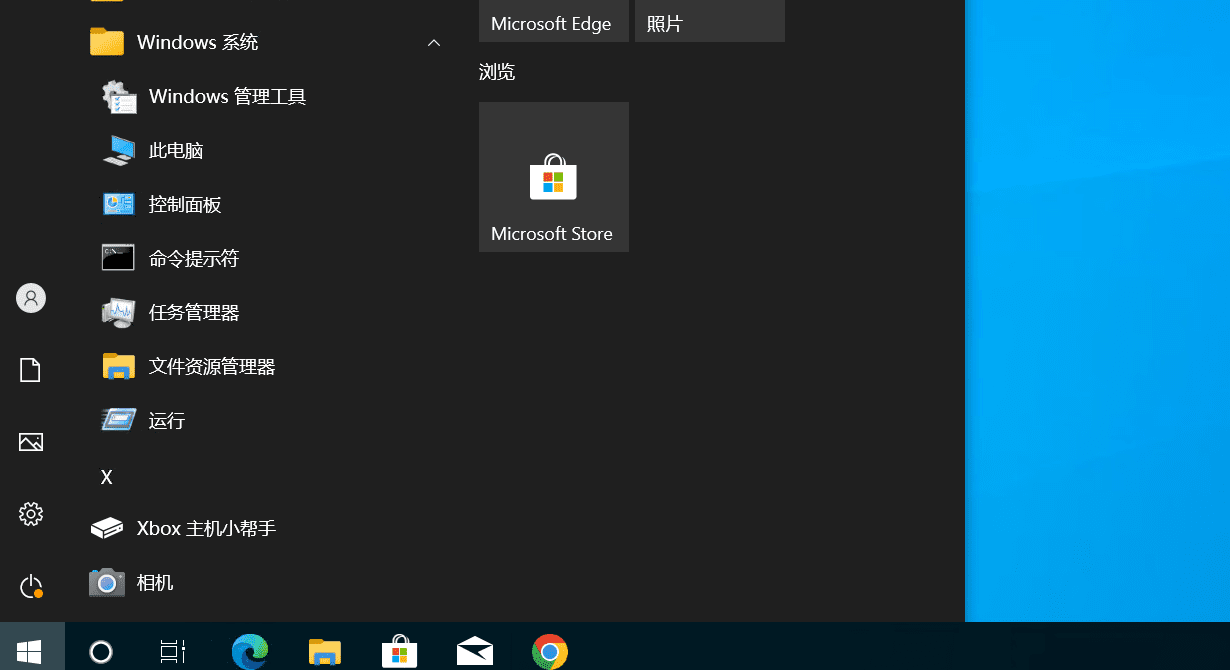This screenshot has width=1230, height=670.
Task: Click the power button in Start sidebar
Action: [30, 586]
